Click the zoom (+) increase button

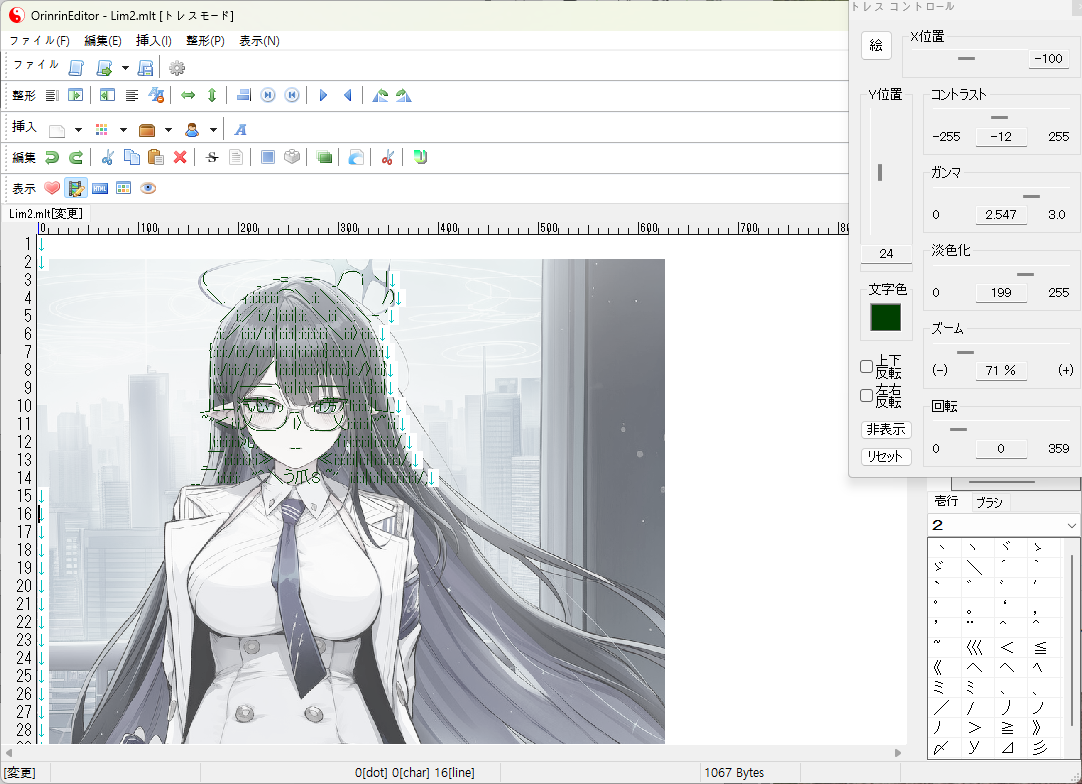click(x=1065, y=371)
